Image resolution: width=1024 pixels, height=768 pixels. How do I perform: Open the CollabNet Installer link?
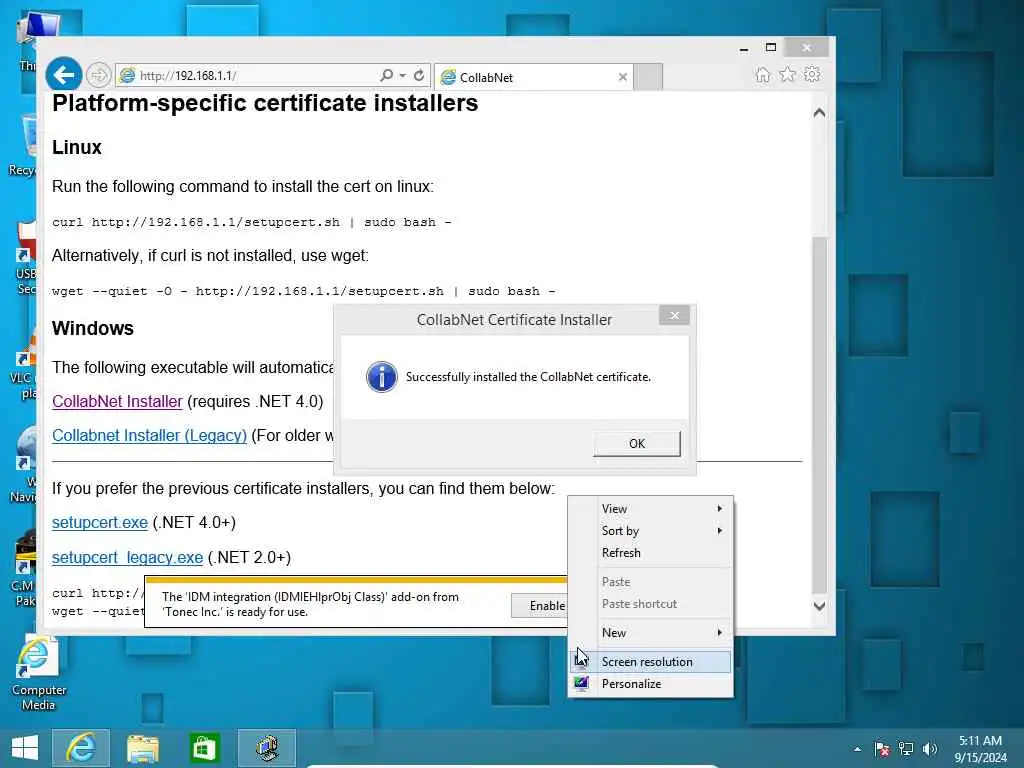point(117,402)
